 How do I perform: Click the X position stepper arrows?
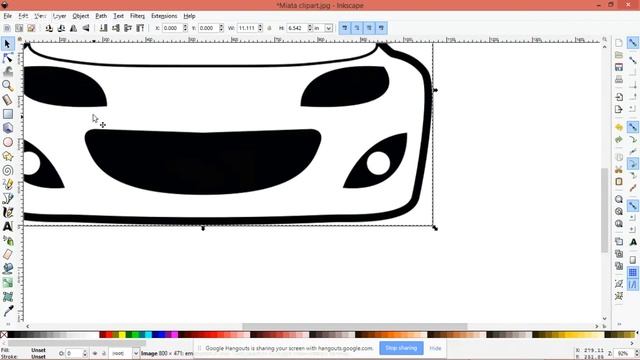click(x=185, y=28)
